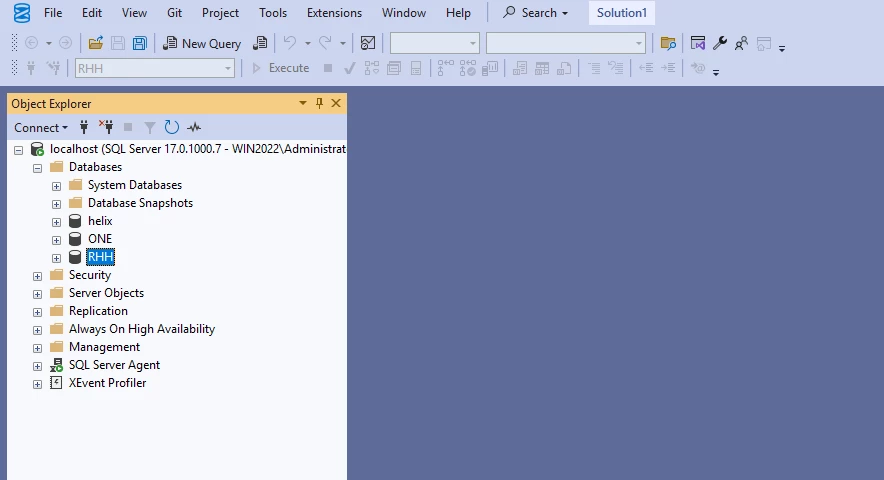The height and width of the screenshot is (480, 884).
Task: Pin the Object Explorer panel
Action: coord(319,103)
